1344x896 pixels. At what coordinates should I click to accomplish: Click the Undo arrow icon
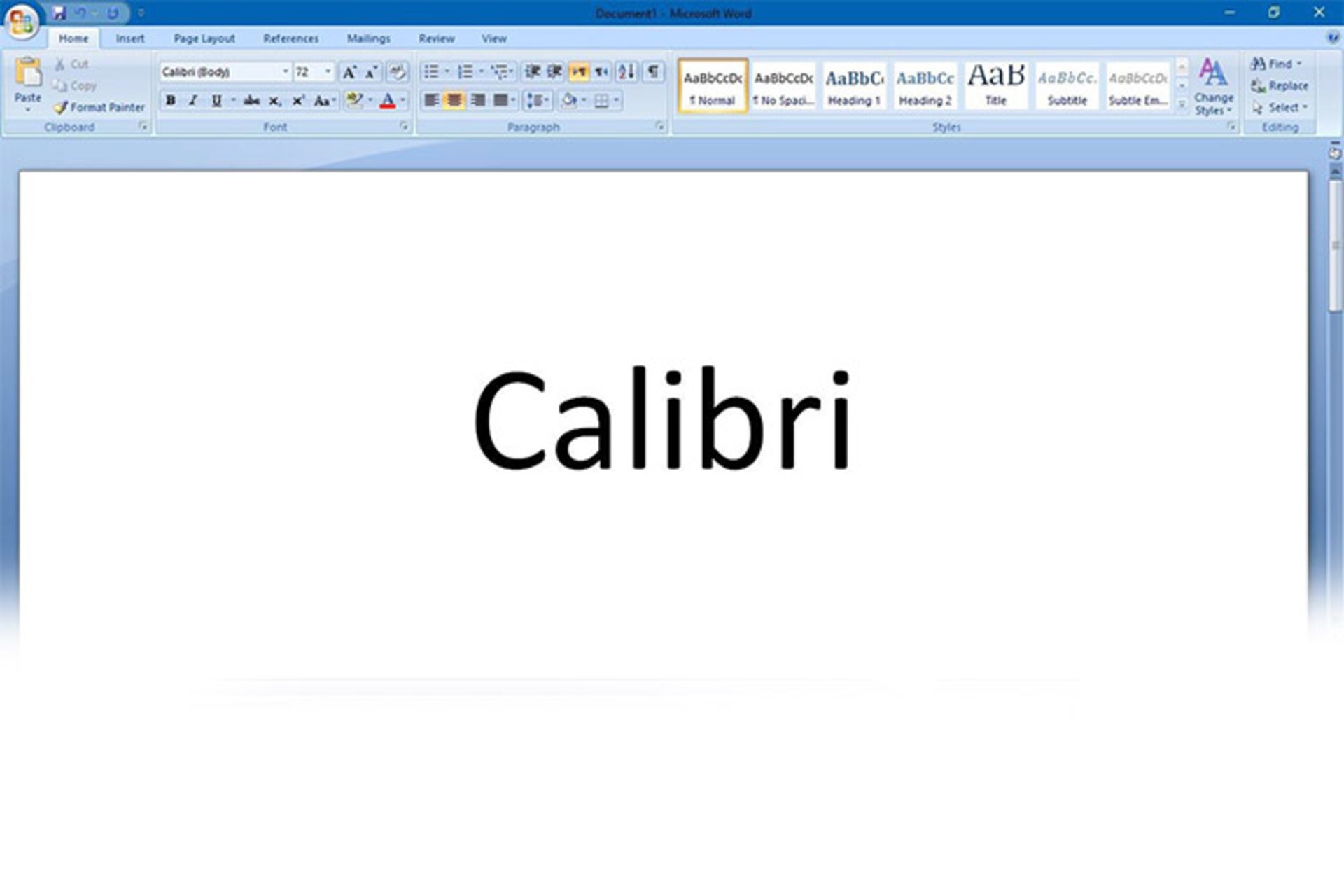pos(81,13)
